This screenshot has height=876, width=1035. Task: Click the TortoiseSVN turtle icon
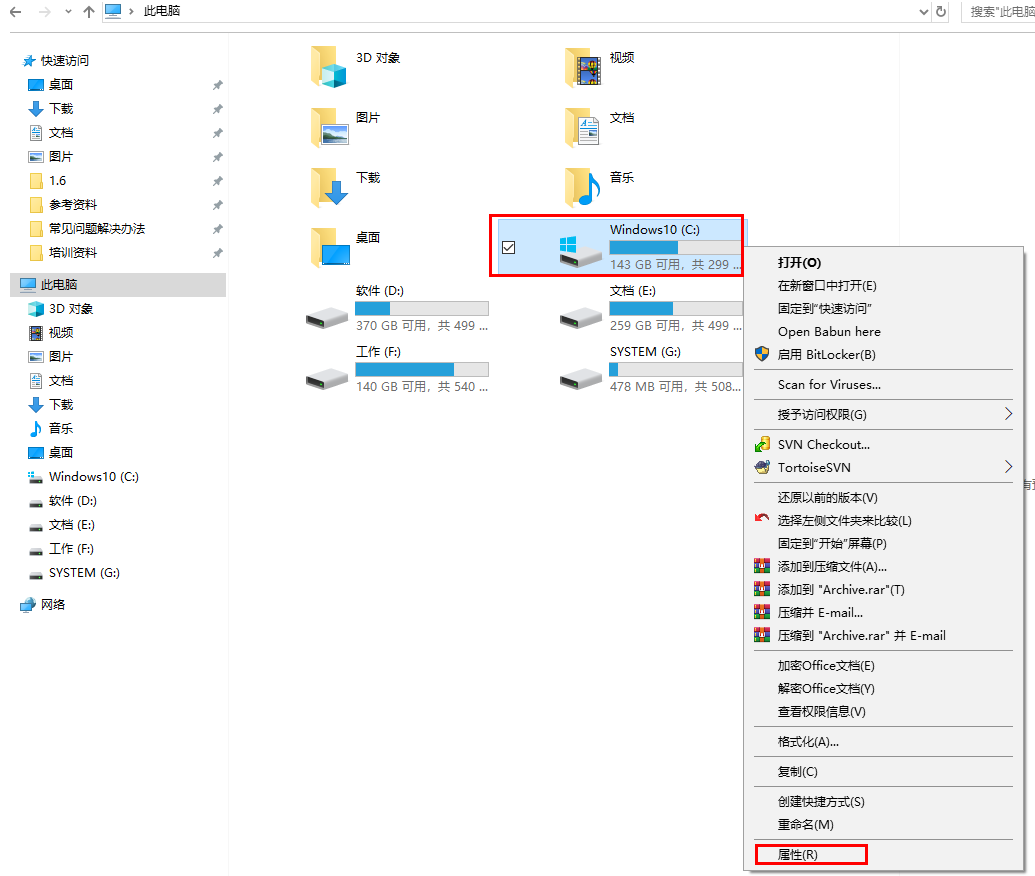(x=762, y=467)
